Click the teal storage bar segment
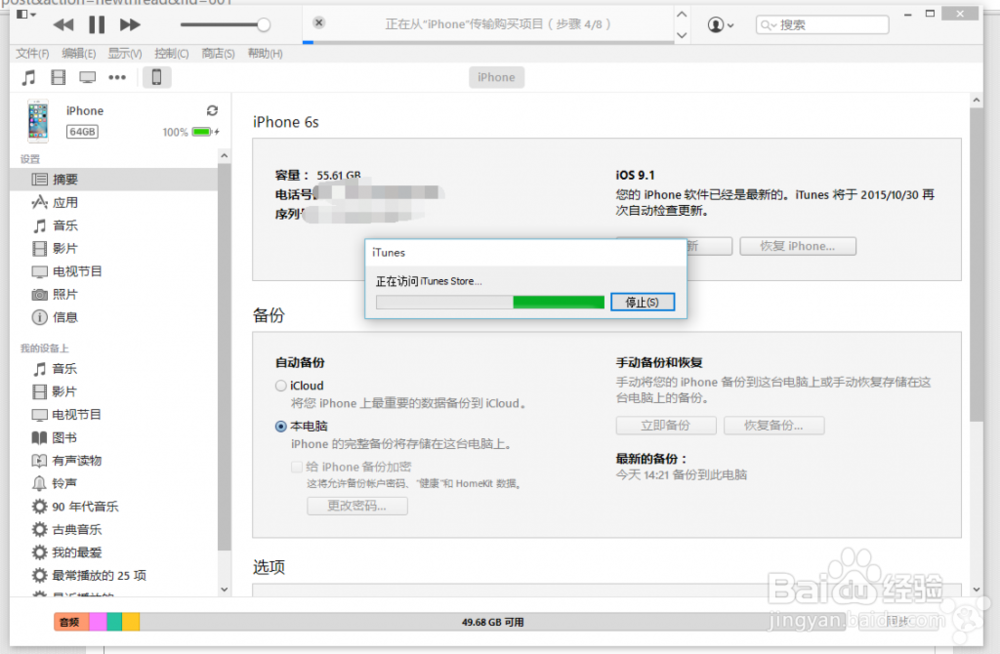This screenshot has width=1000, height=654. pos(114,622)
